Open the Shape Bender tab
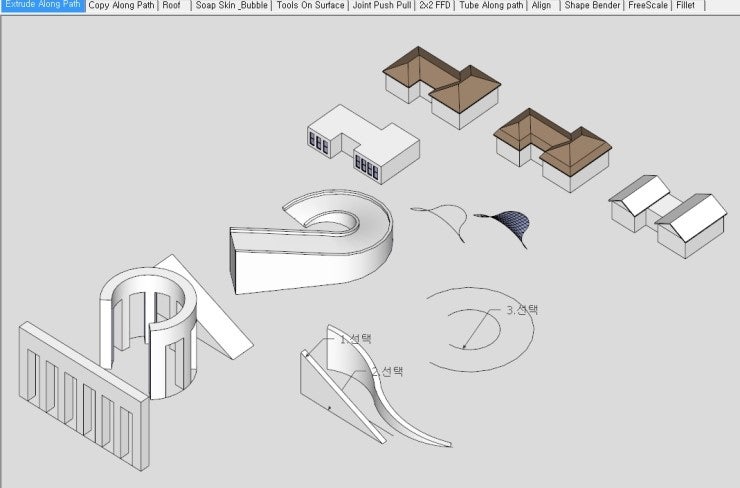 coord(592,5)
